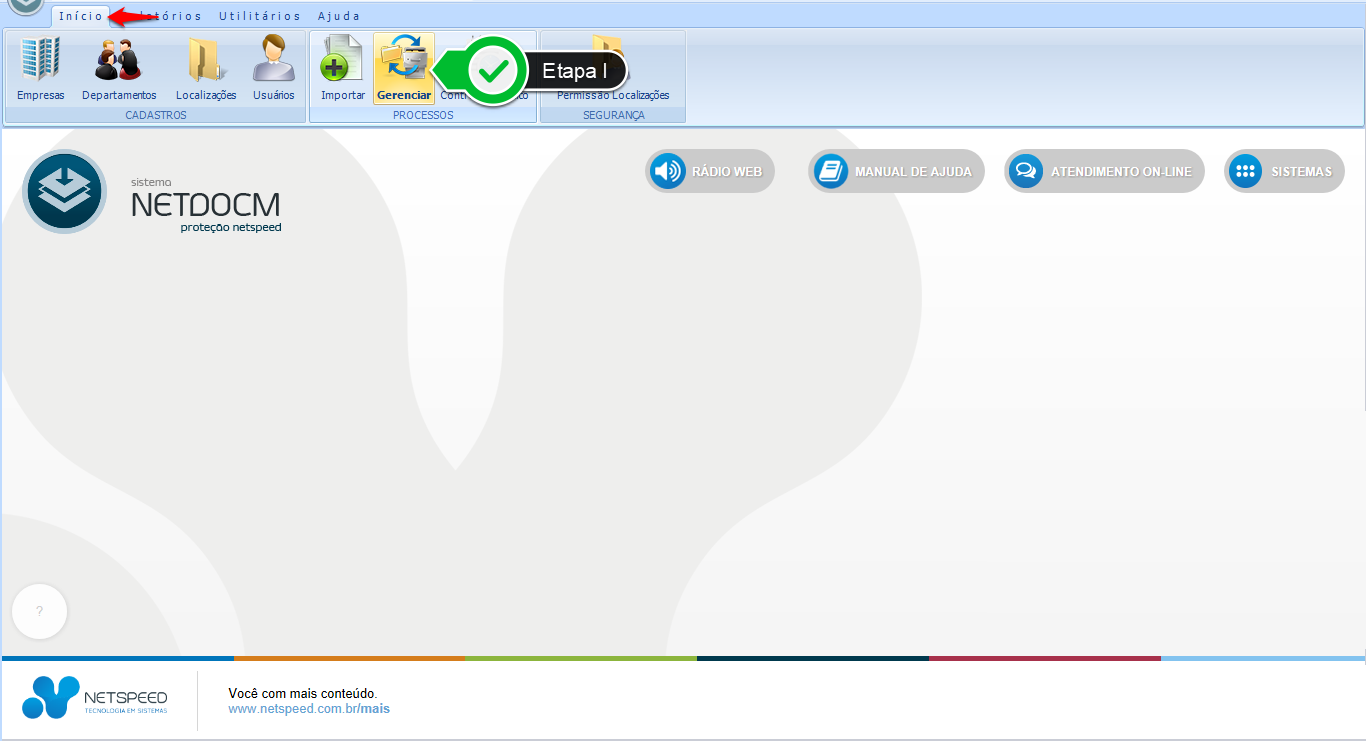Open the Ajuda tab
This screenshot has width=1366, height=741.
point(339,16)
